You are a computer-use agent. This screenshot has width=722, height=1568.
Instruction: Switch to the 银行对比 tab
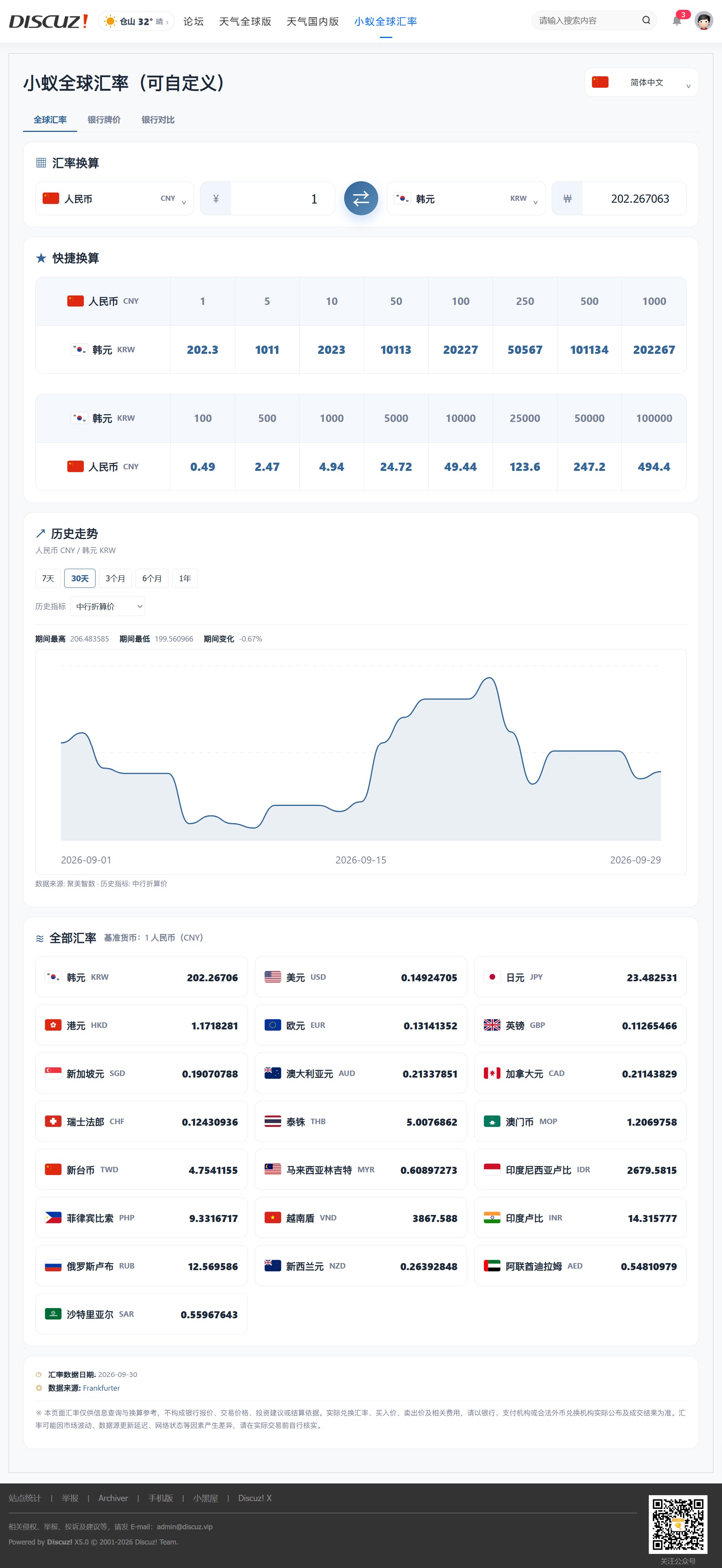click(x=158, y=120)
